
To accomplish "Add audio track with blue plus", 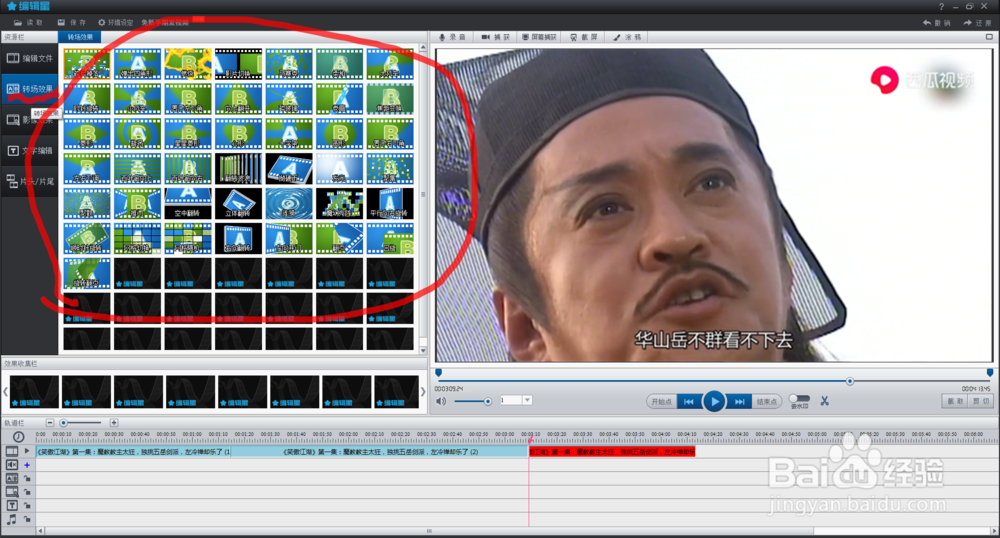I will point(27,465).
